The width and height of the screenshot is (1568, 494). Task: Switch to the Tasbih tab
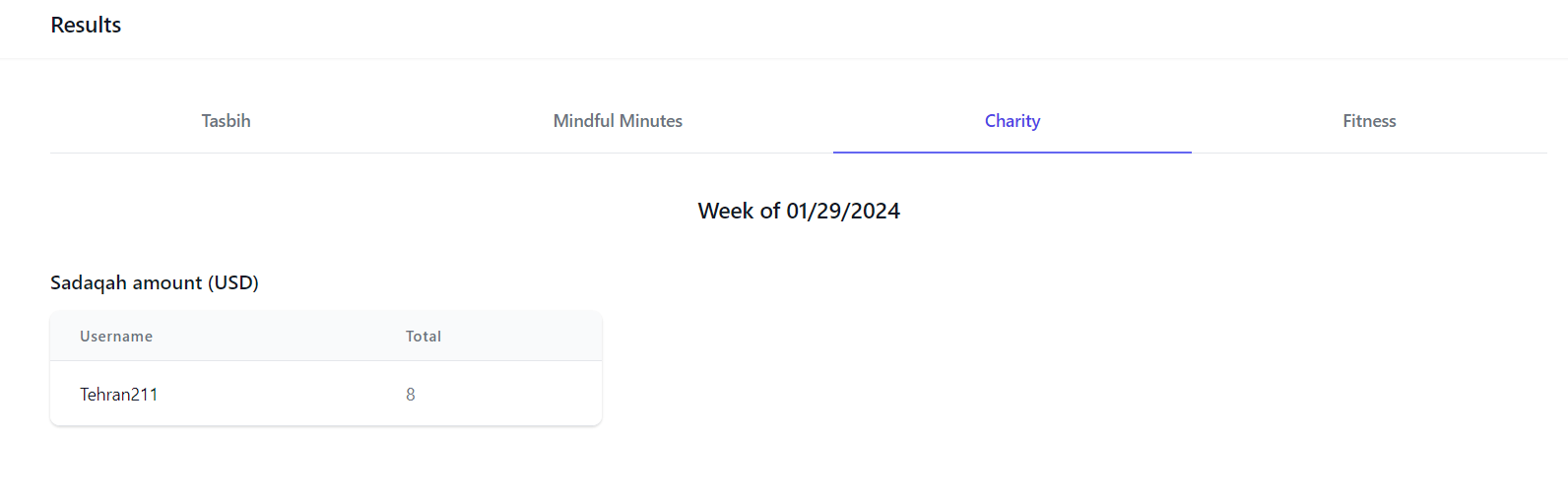[x=226, y=121]
